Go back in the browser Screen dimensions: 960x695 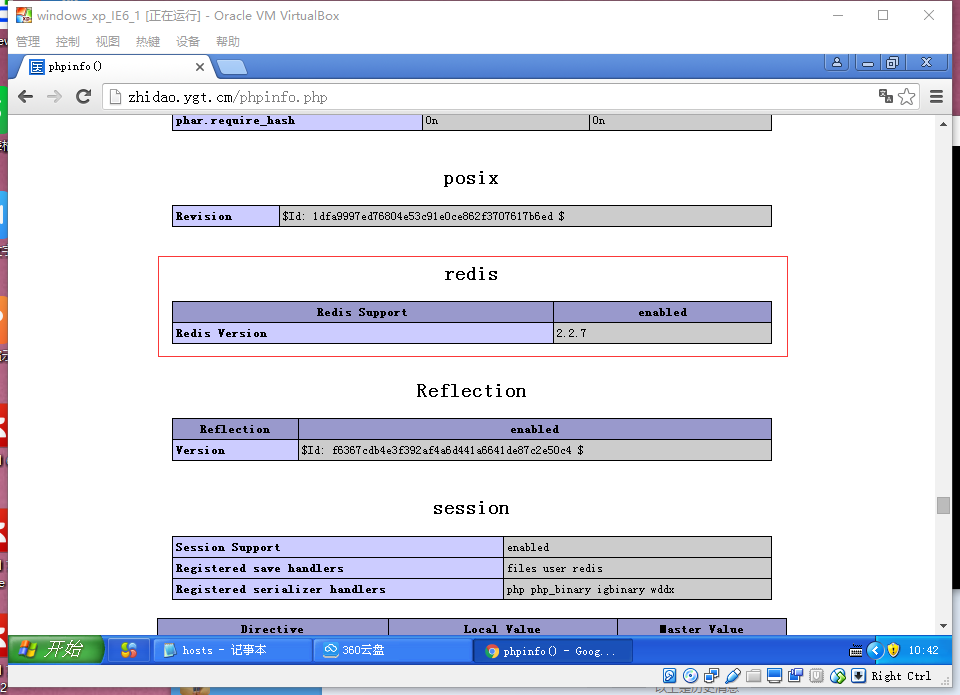tap(25, 97)
